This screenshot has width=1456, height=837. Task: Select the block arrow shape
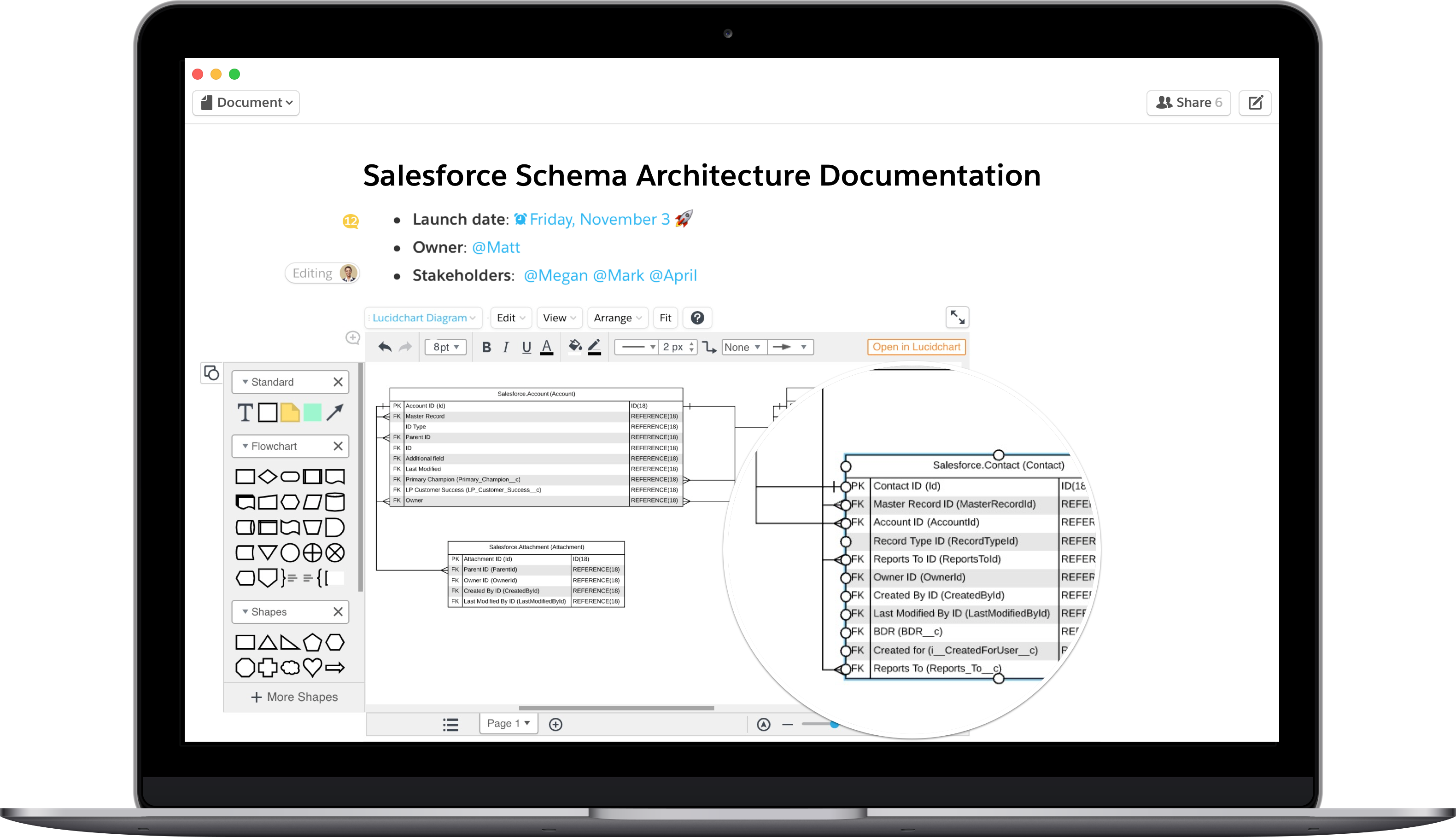pyautogui.click(x=335, y=668)
